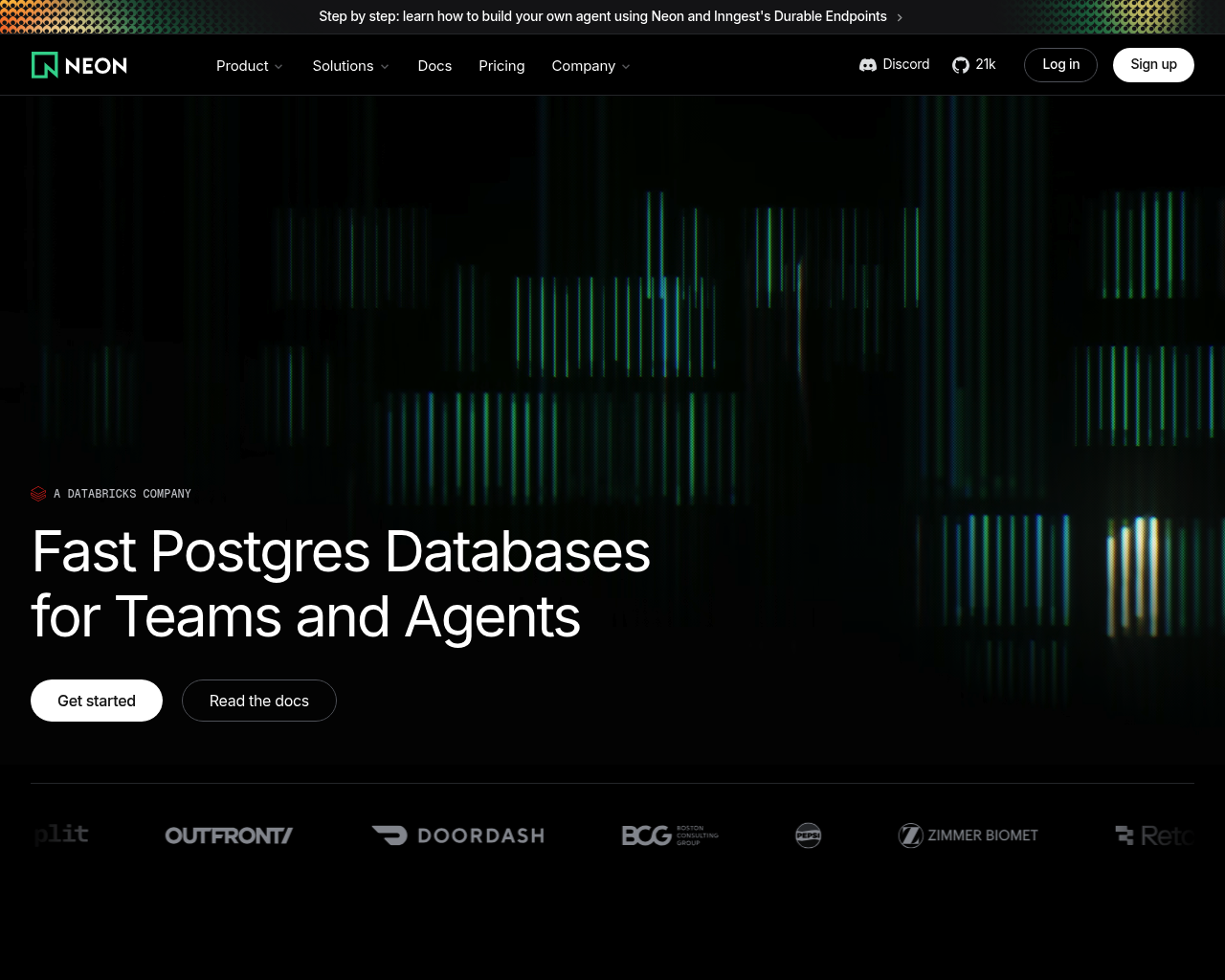Open the Durable Endpoints announcement banner
This screenshot has width=1225, height=980.
pos(602,16)
